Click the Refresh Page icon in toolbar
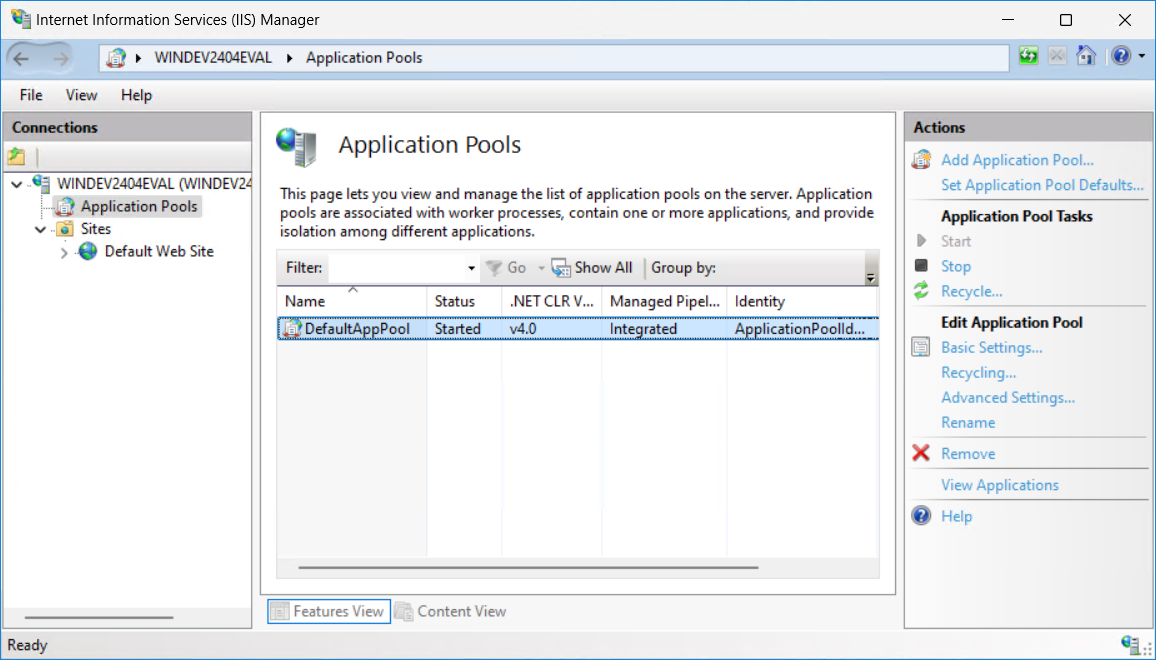1156x660 pixels. coord(1028,57)
